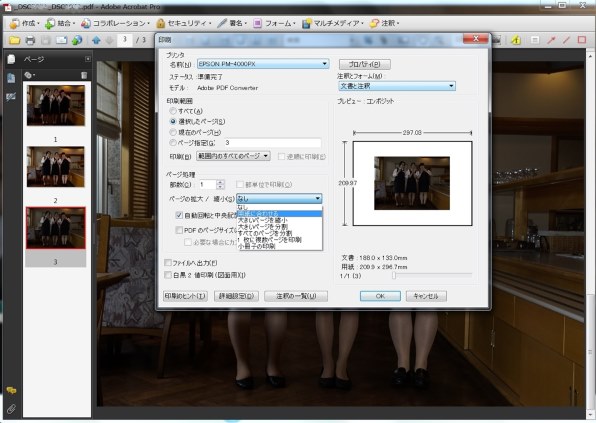Screen dimensions: 596x423
Task: Toggle 'PDFのページサイズ' checkbox
Action: [179, 230]
